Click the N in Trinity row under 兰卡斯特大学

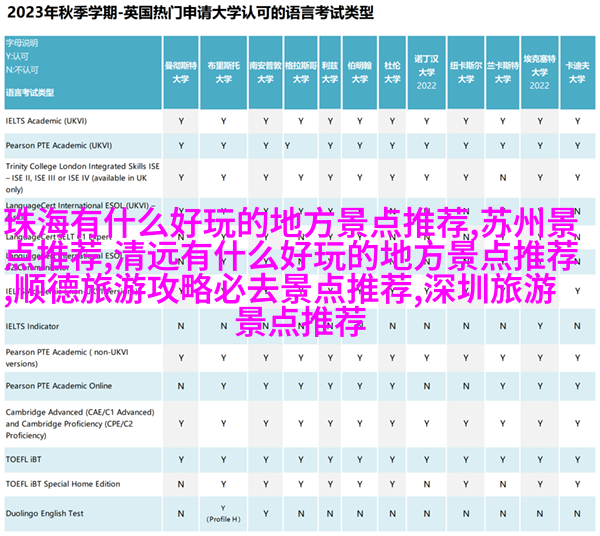(x=502, y=178)
